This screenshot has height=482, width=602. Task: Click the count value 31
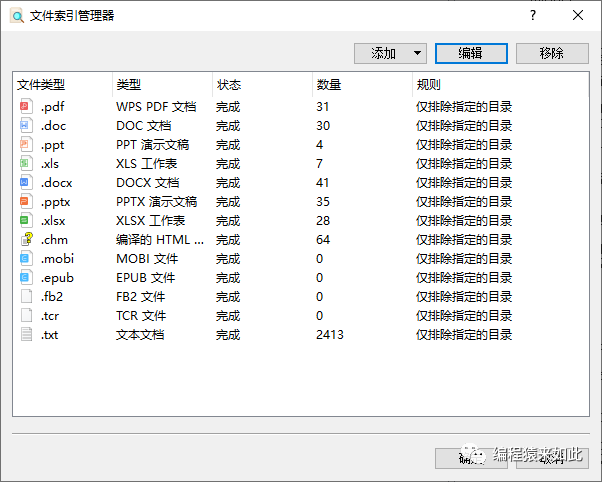pos(322,106)
